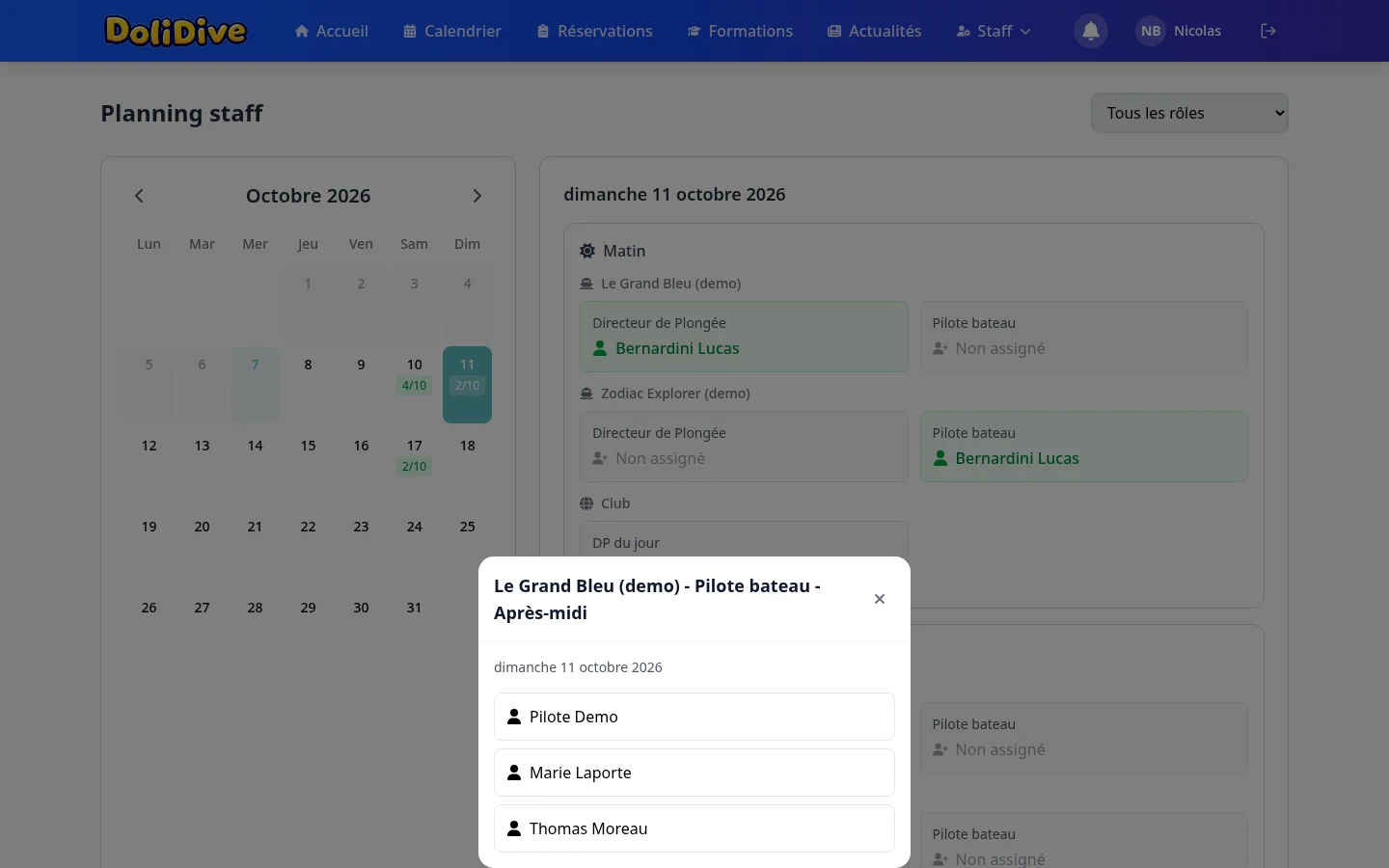Open the Actualités page
Viewport: 1389px width, 868px height.
[x=874, y=31]
